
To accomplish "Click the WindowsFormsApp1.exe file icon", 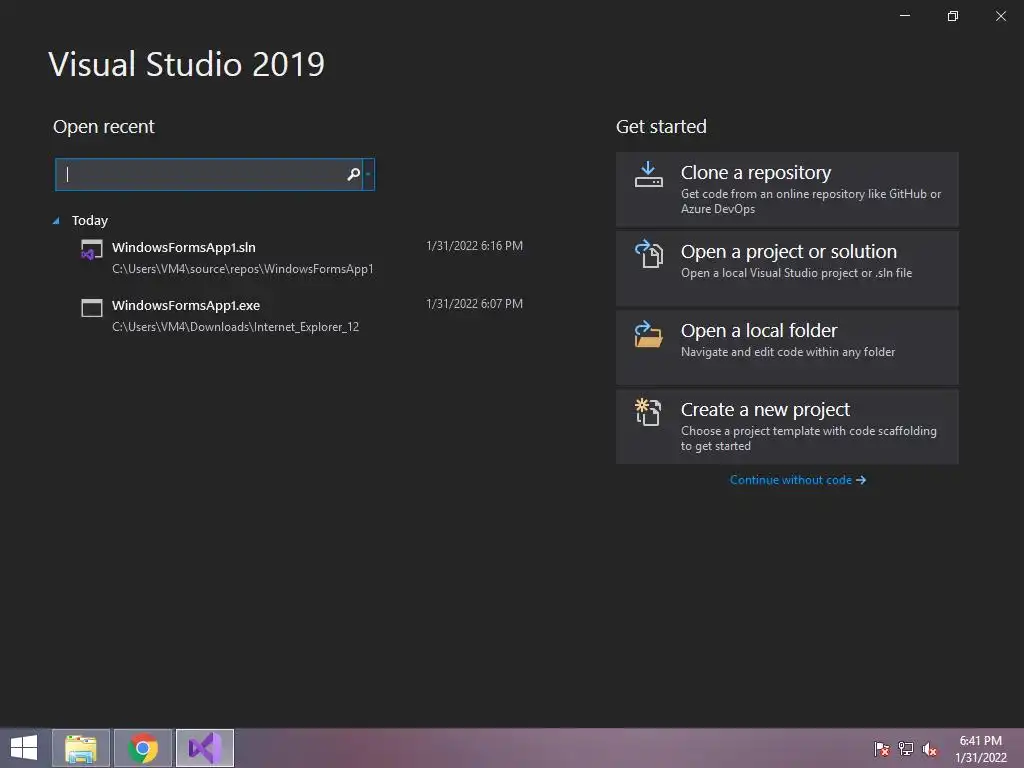I will pos(91,308).
